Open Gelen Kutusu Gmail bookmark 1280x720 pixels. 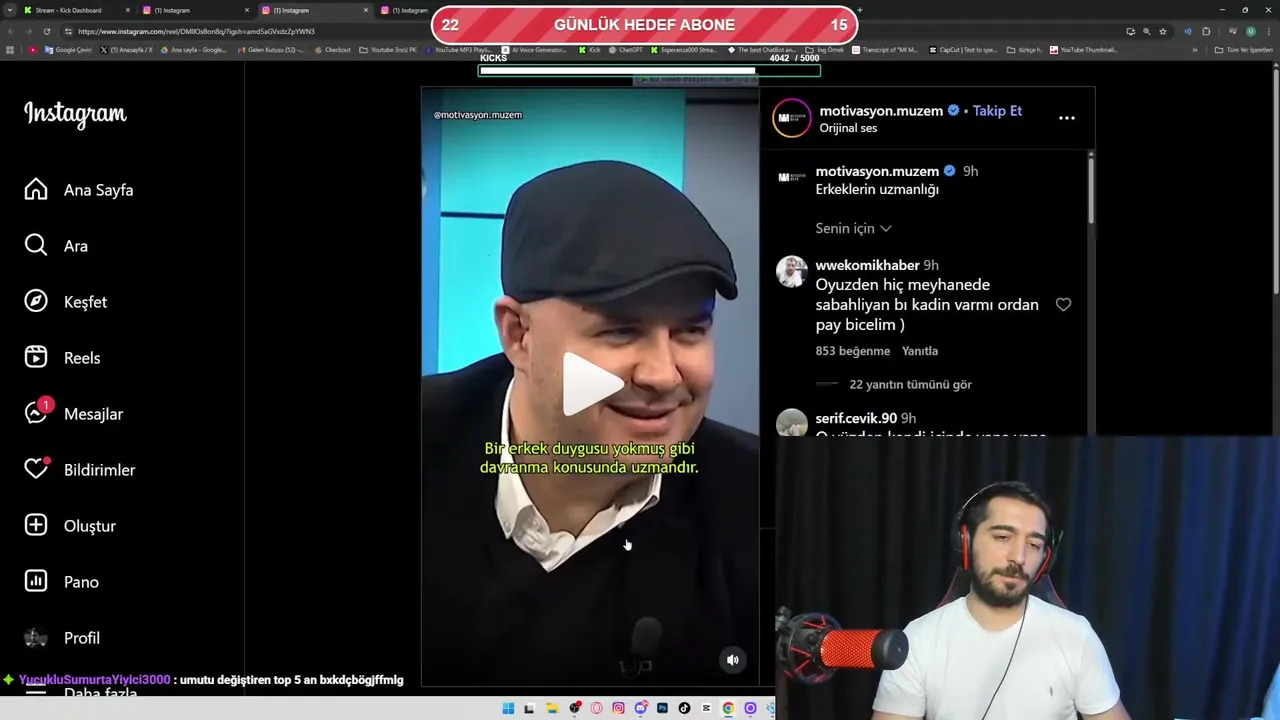pyautogui.click(x=271, y=50)
